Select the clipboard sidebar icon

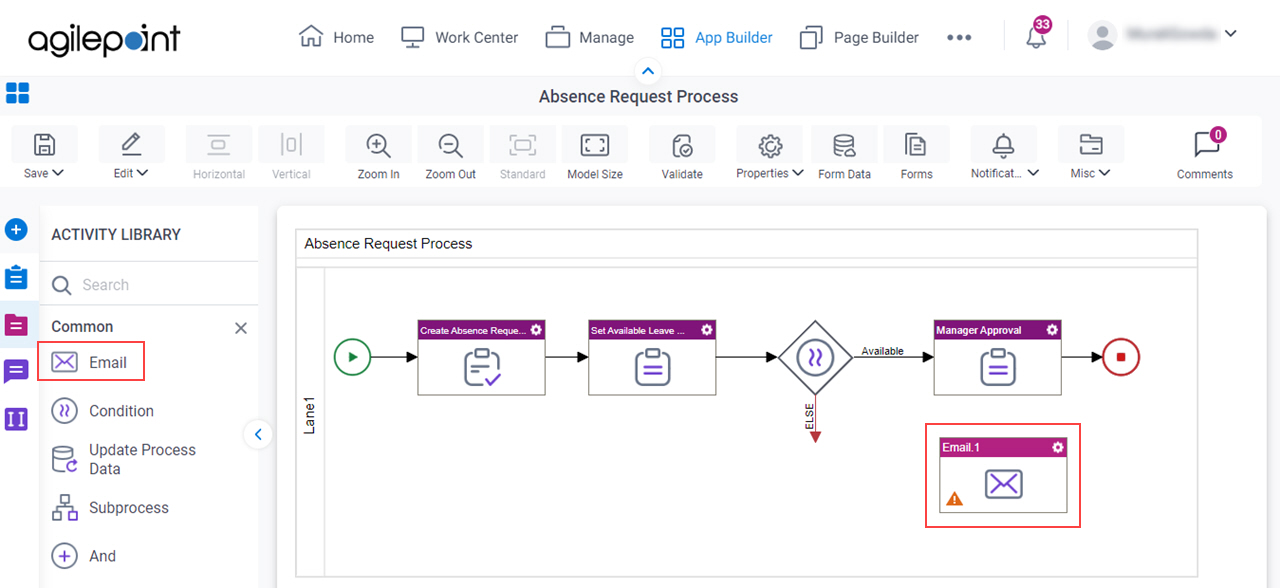[16, 277]
